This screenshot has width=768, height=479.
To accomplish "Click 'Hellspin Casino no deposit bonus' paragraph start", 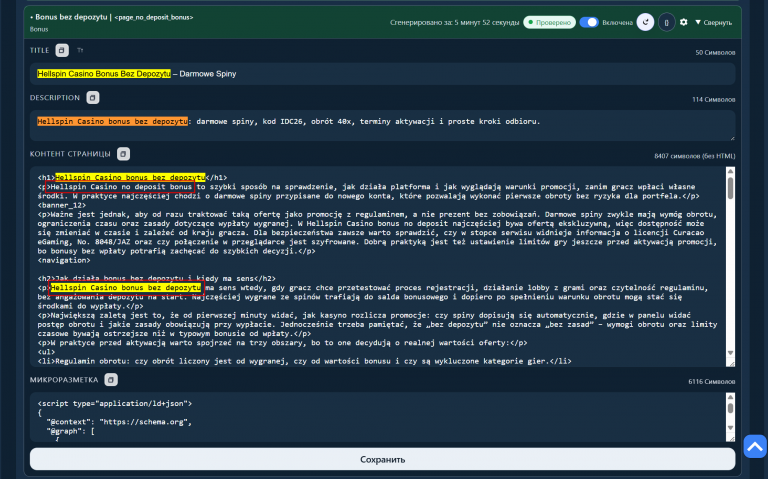I will pos(121,187).
